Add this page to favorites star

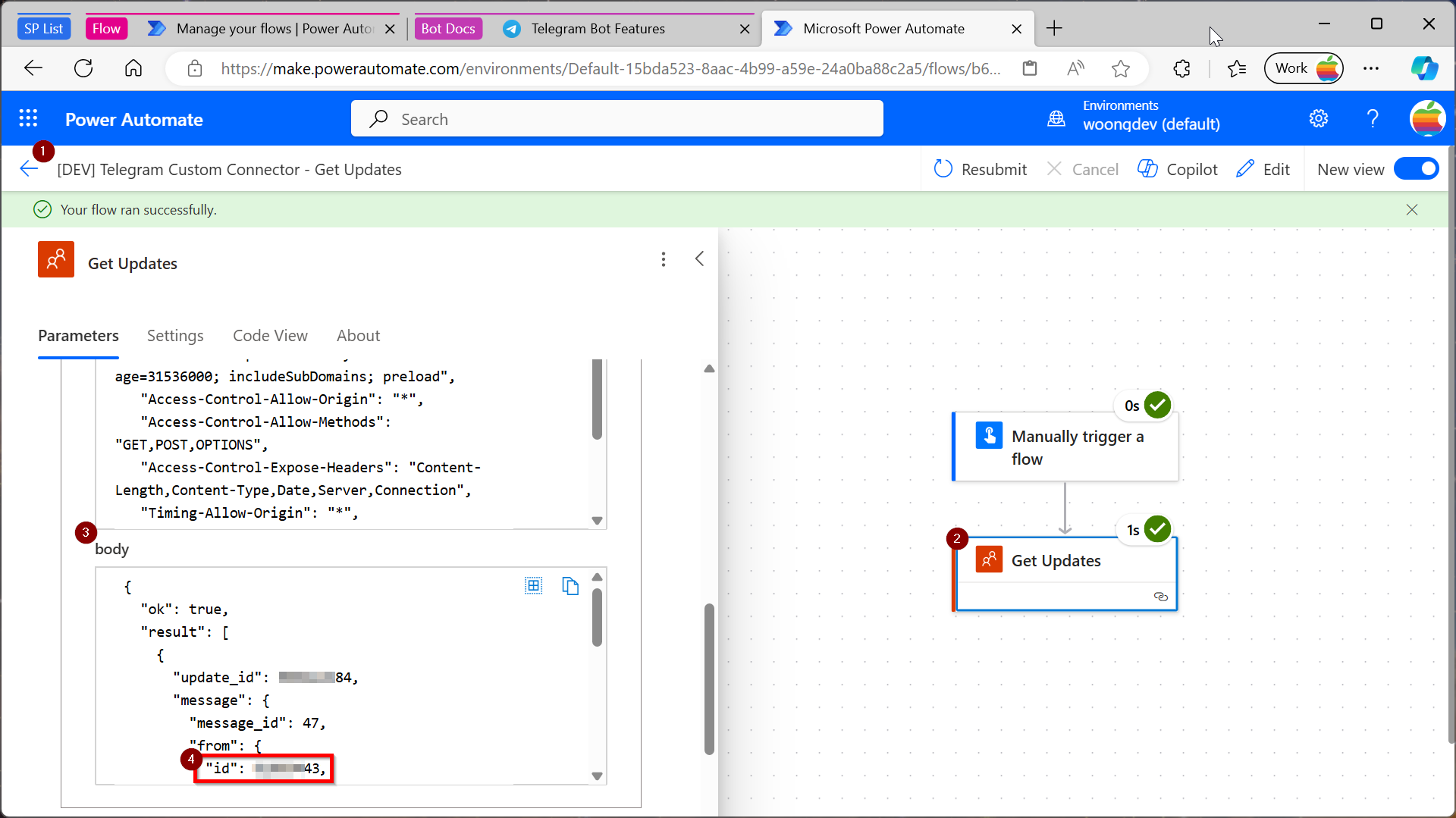tap(1121, 68)
